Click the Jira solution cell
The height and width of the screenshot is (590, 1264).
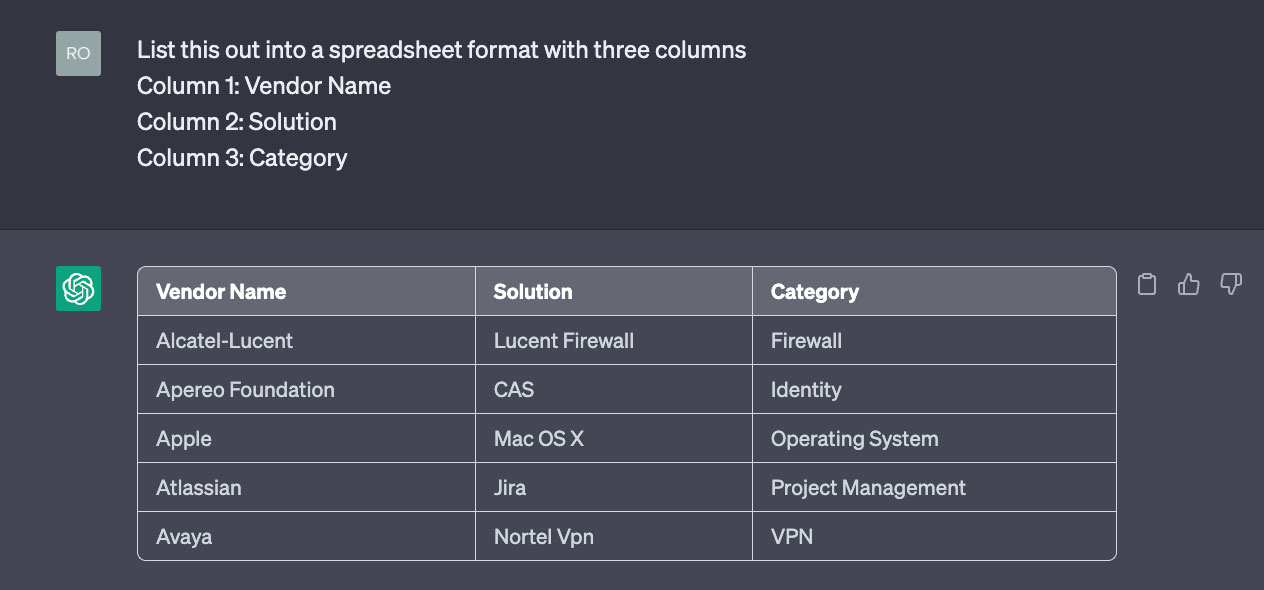pos(614,488)
